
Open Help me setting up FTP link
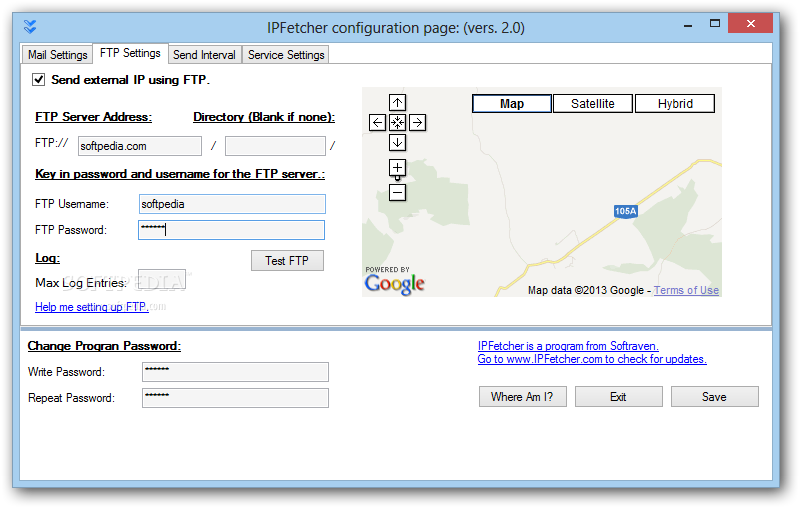92,307
